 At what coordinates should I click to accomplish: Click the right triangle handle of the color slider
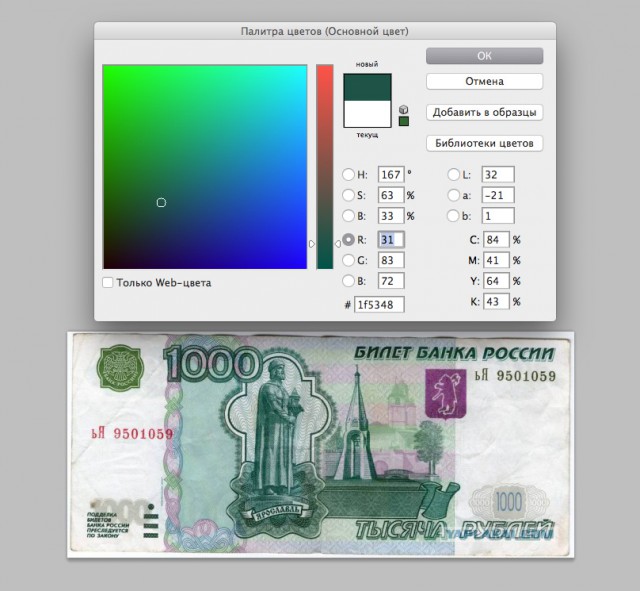pyautogui.click(x=338, y=244)
